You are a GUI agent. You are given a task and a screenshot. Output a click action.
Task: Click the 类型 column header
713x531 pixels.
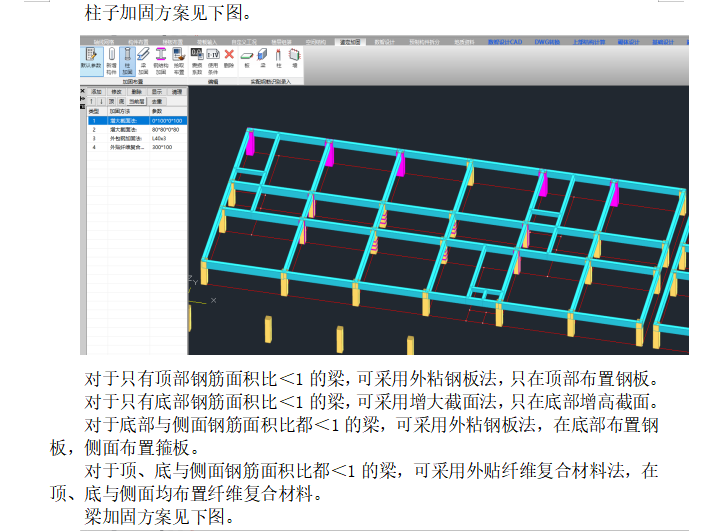click(97, 111)
